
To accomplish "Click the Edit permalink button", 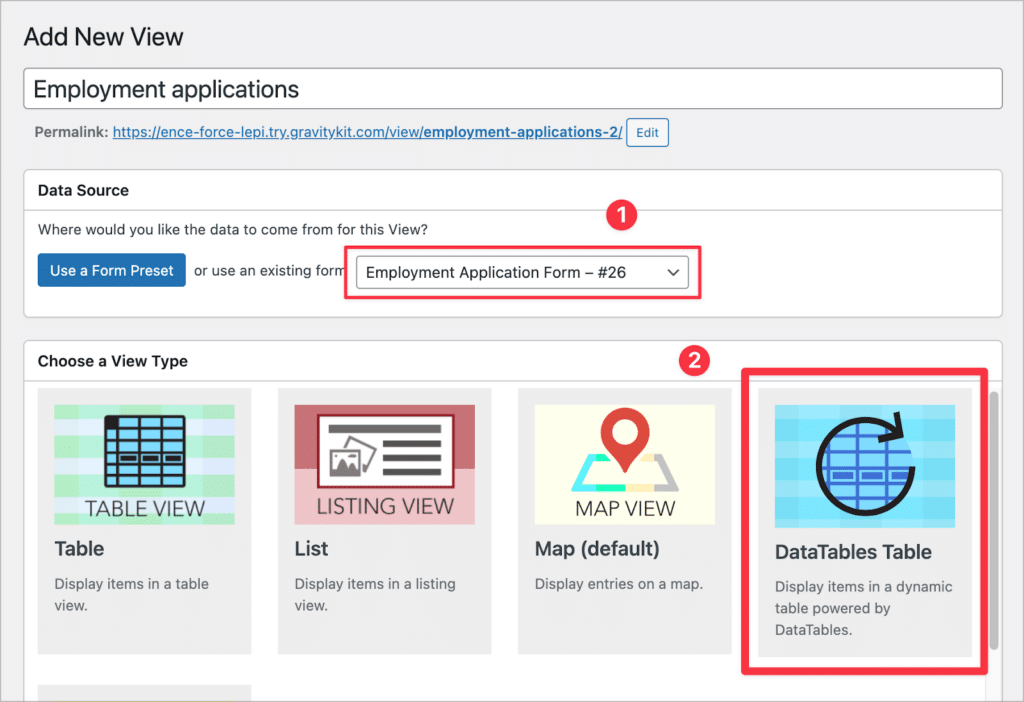I will pos(647,133).
